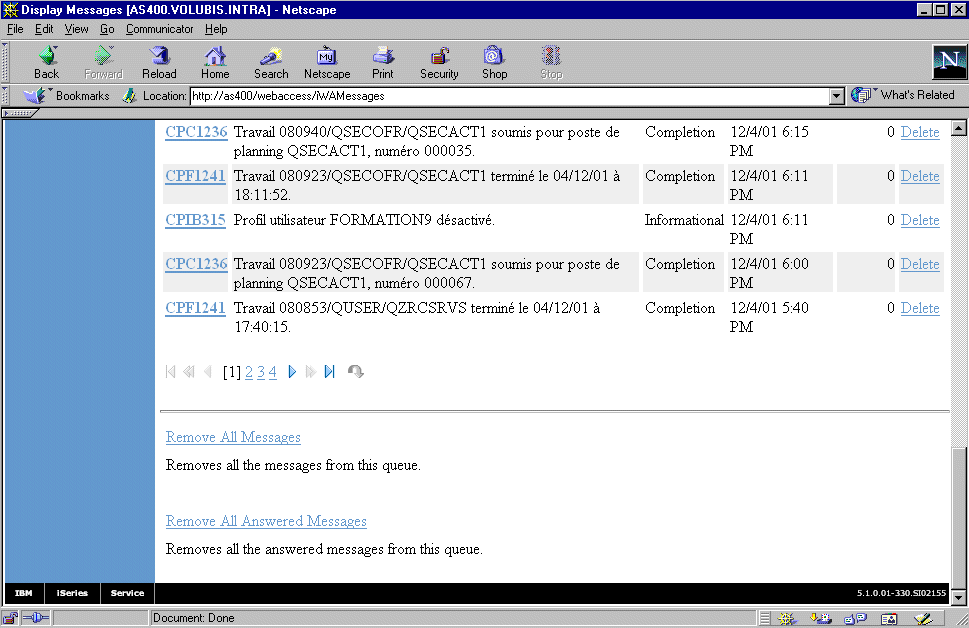Open the Go menu

click(108, 29)
